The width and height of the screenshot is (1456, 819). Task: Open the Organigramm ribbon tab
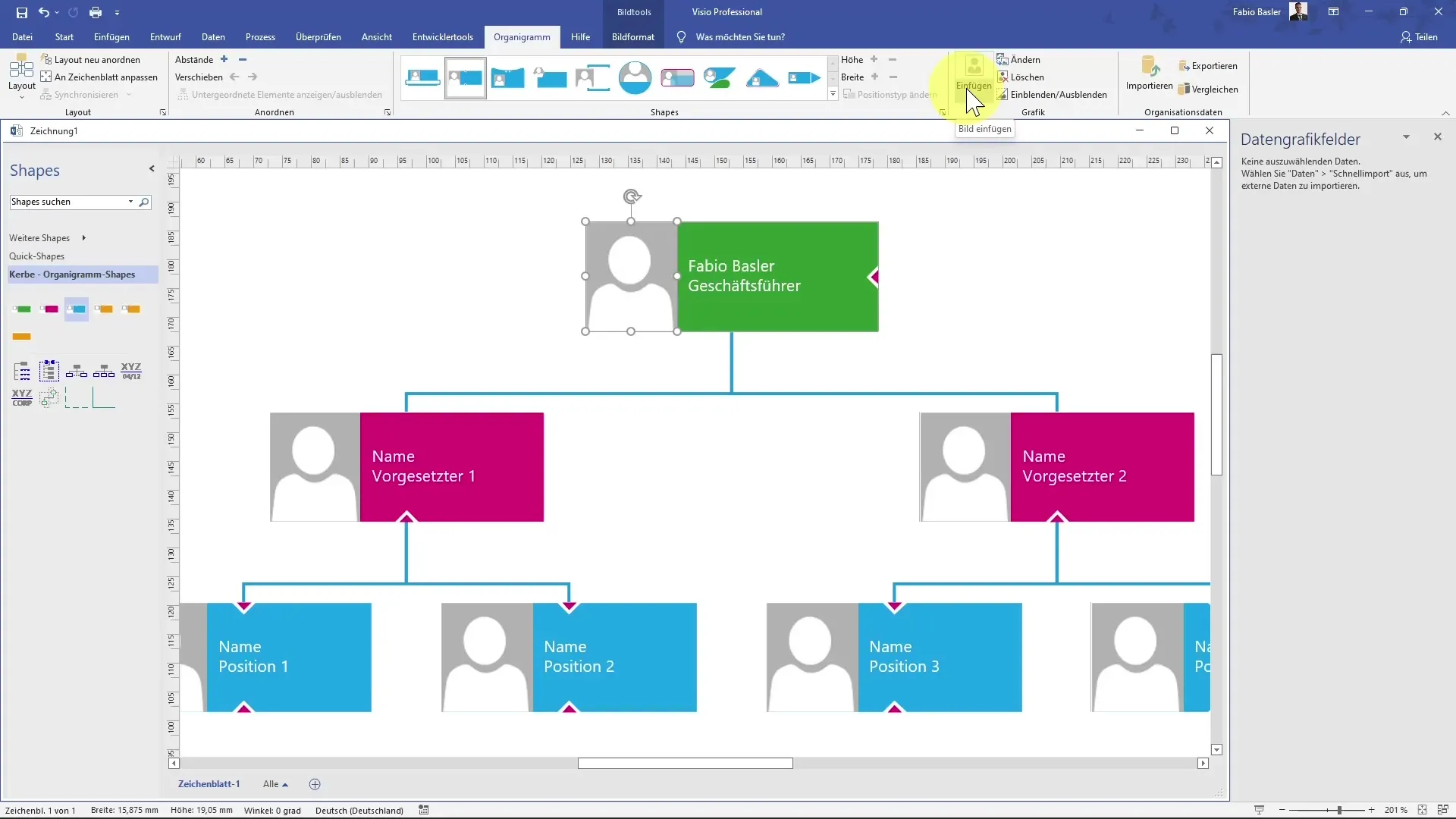521,37
